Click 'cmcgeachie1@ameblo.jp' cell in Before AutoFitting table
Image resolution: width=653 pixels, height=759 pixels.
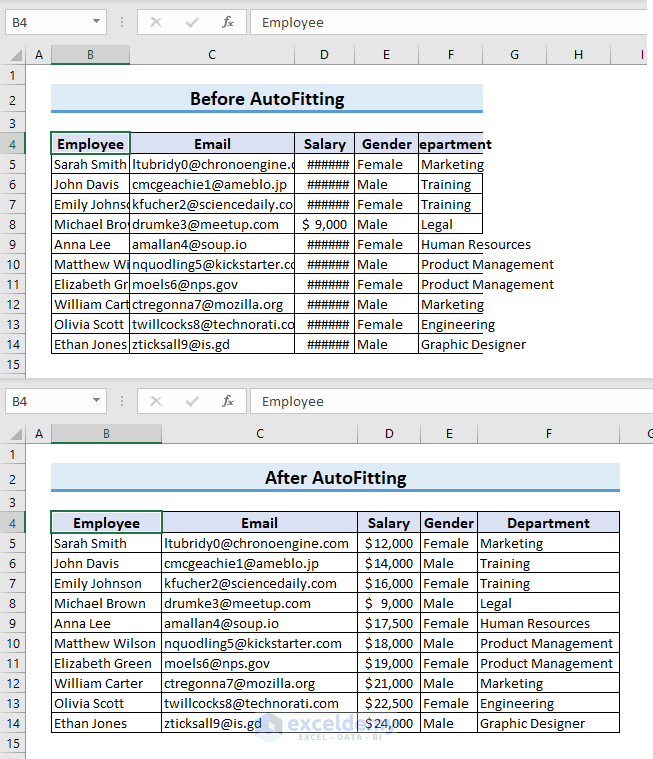[212, 184]
